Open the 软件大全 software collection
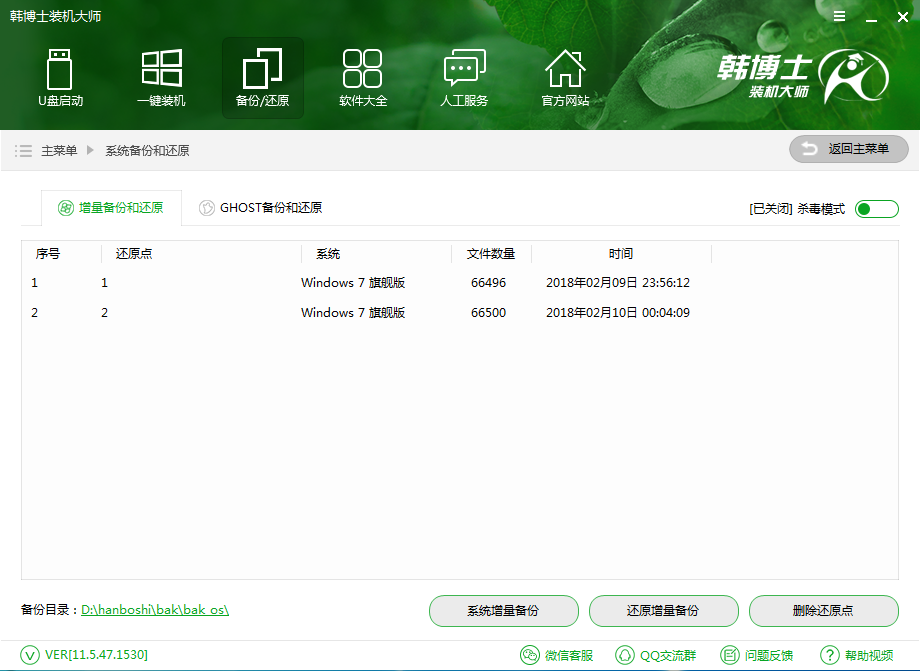 point(363,78)
